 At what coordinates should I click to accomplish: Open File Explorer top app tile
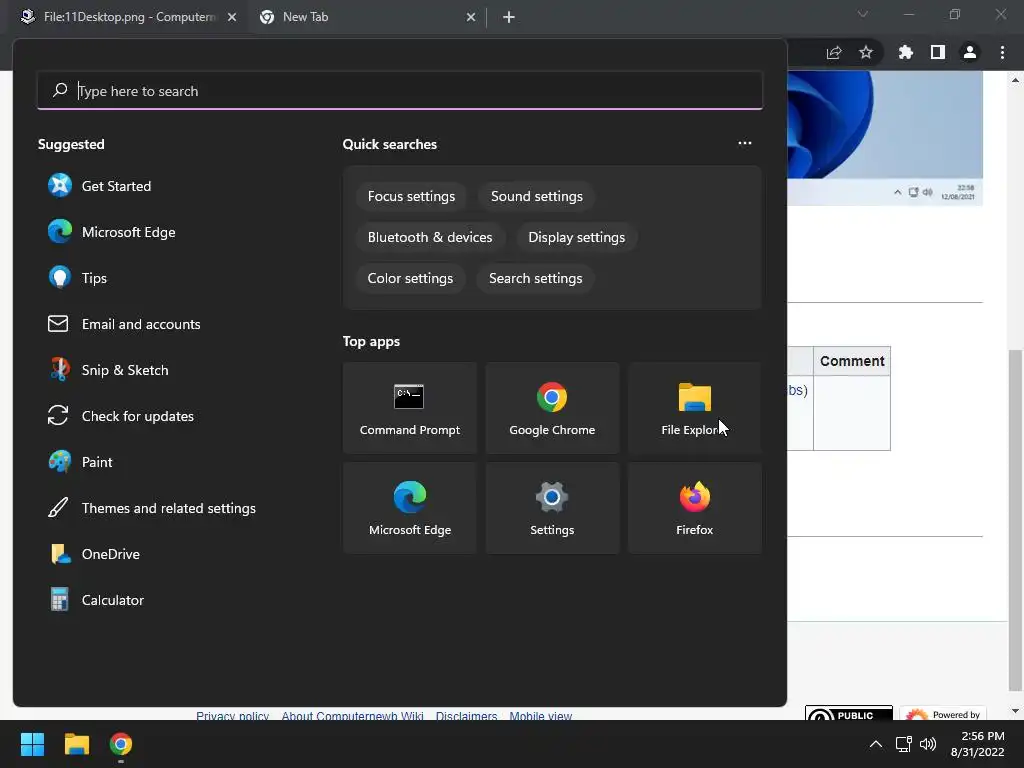(694, 408)
